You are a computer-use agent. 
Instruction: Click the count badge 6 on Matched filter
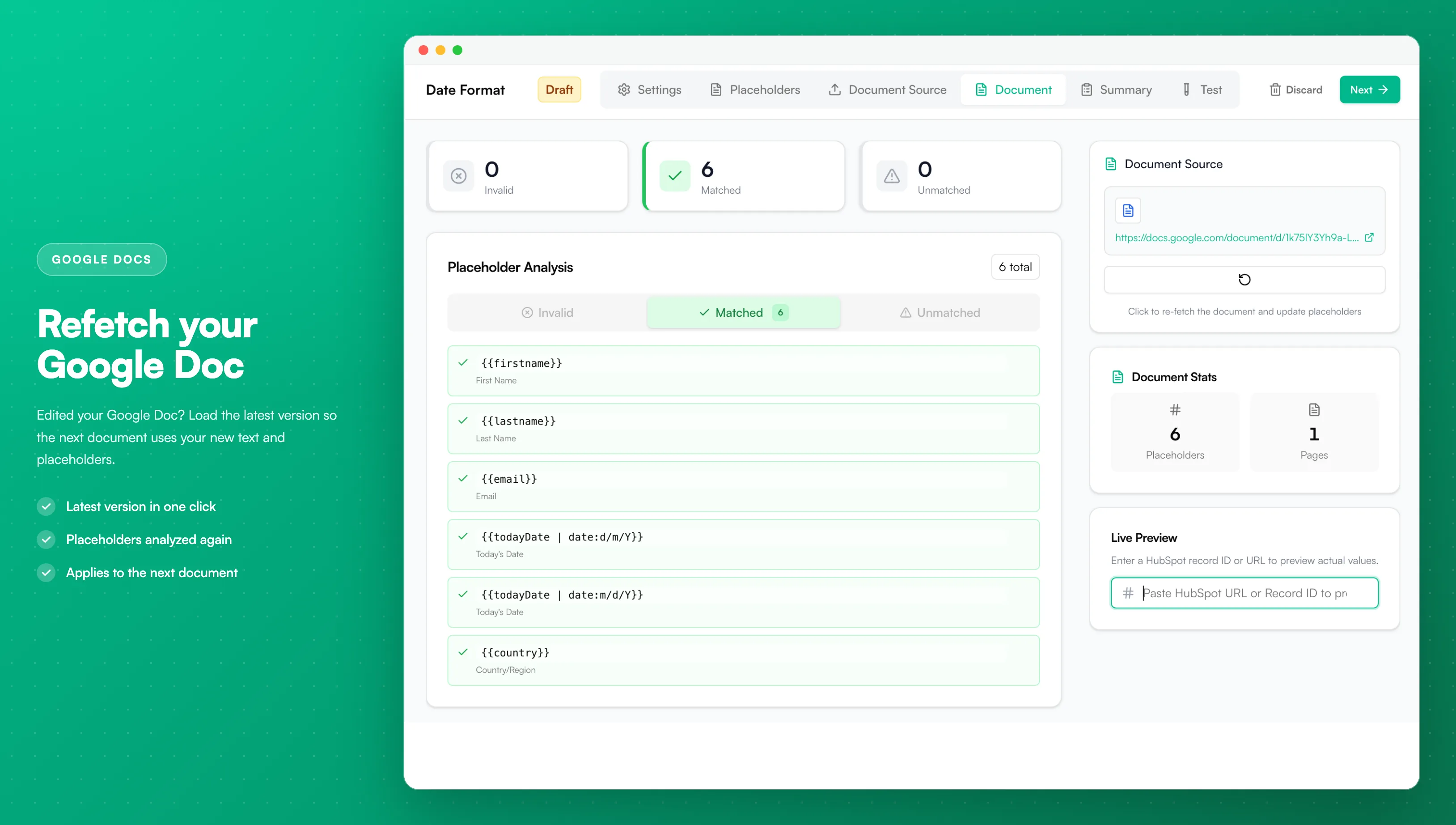point(780,313)
